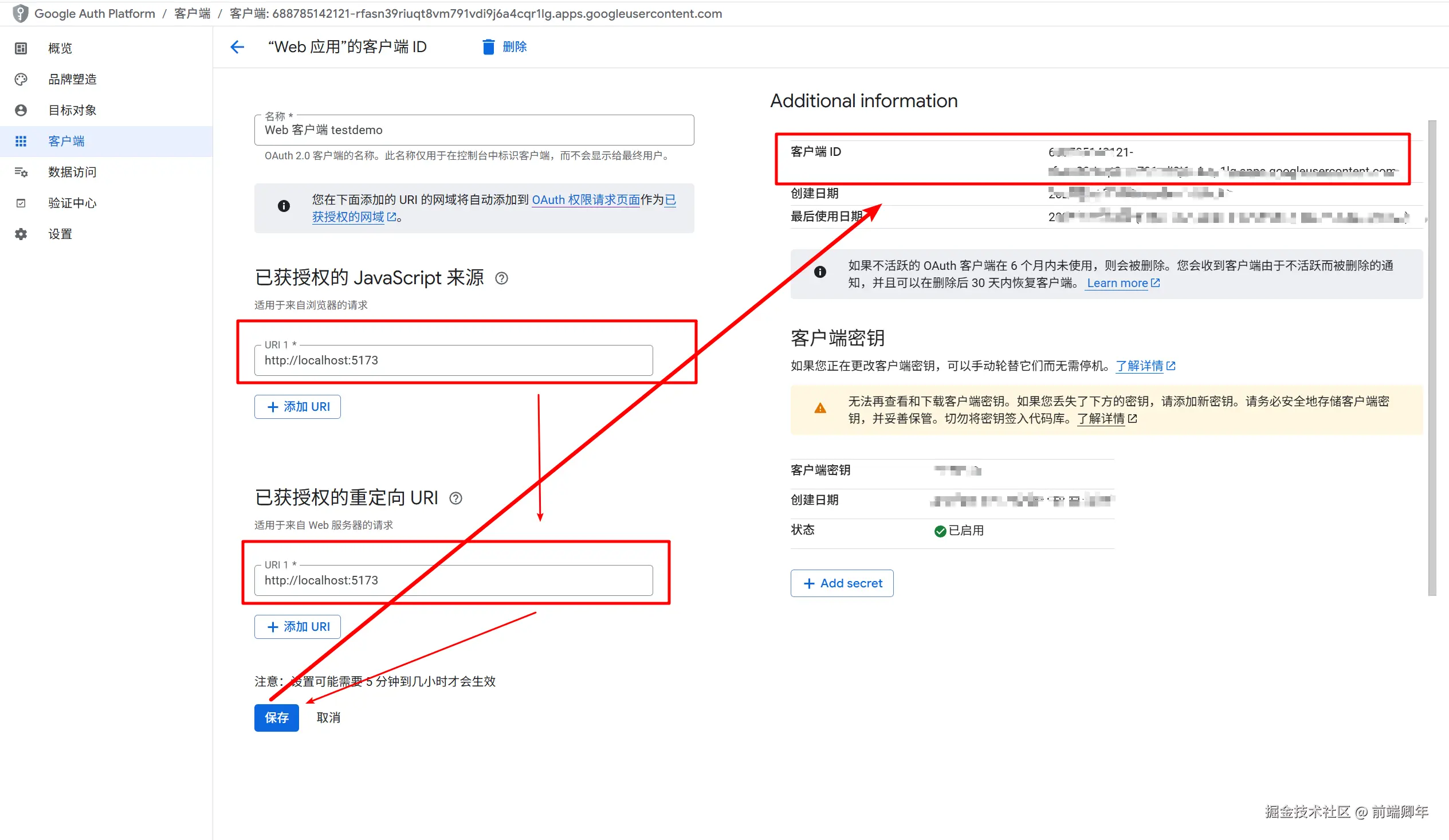Click the Add secret button
Image resolution: width=1449 pixels, height=840 pixels.
pyautogui.click(x=842, y=583)
